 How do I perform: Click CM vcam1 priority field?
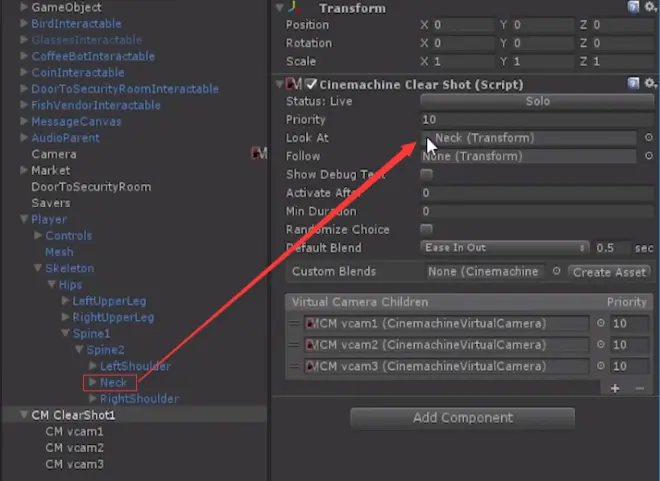point(630,323)
